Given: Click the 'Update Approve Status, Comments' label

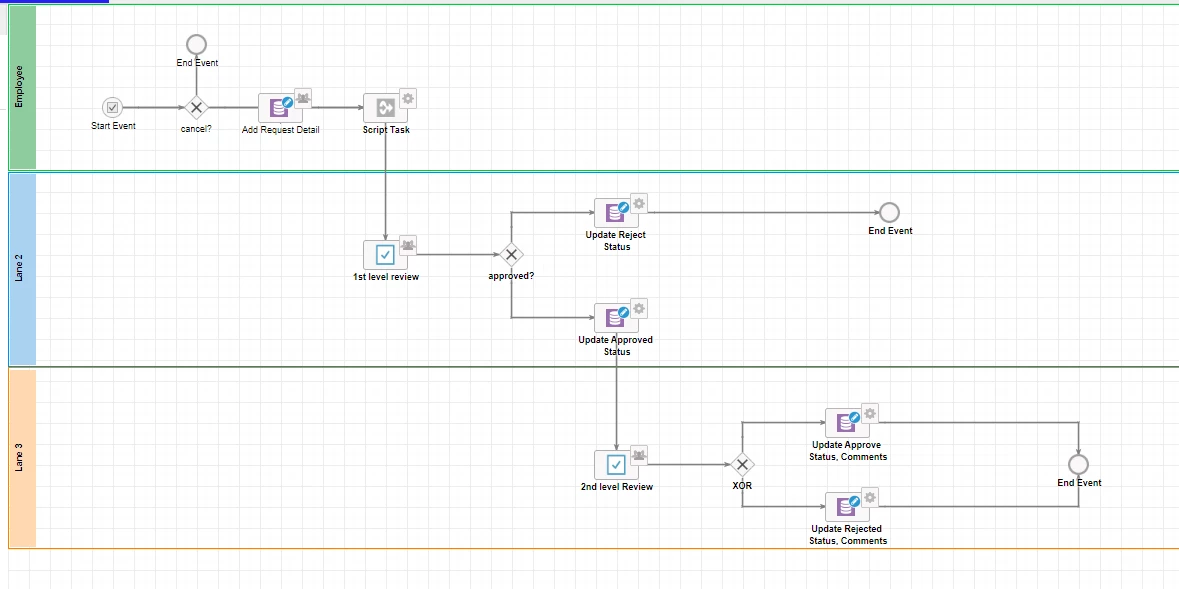Looking at the screenshot, I should [847, 451].
